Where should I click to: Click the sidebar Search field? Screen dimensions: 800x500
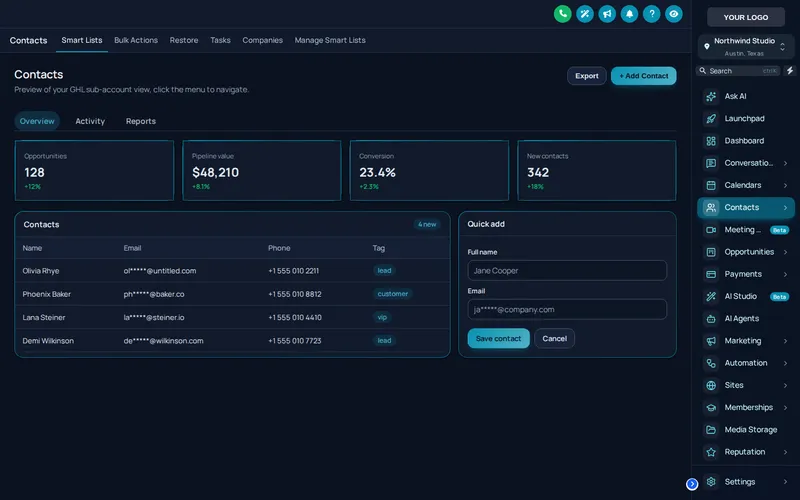click(x=738, y=71)
